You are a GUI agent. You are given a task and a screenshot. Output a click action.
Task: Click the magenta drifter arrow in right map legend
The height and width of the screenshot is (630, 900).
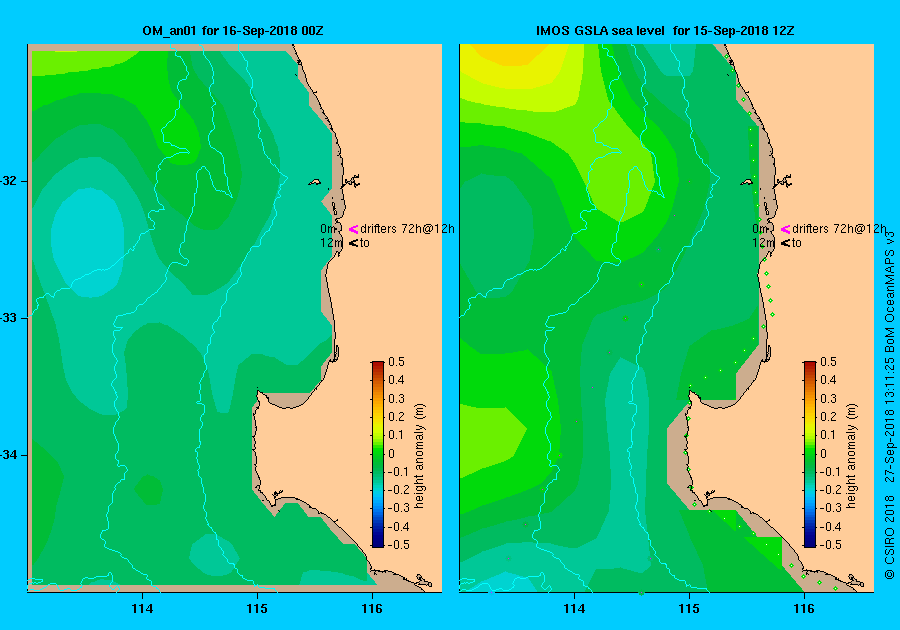pyautogui.click(x=785, y=229)
